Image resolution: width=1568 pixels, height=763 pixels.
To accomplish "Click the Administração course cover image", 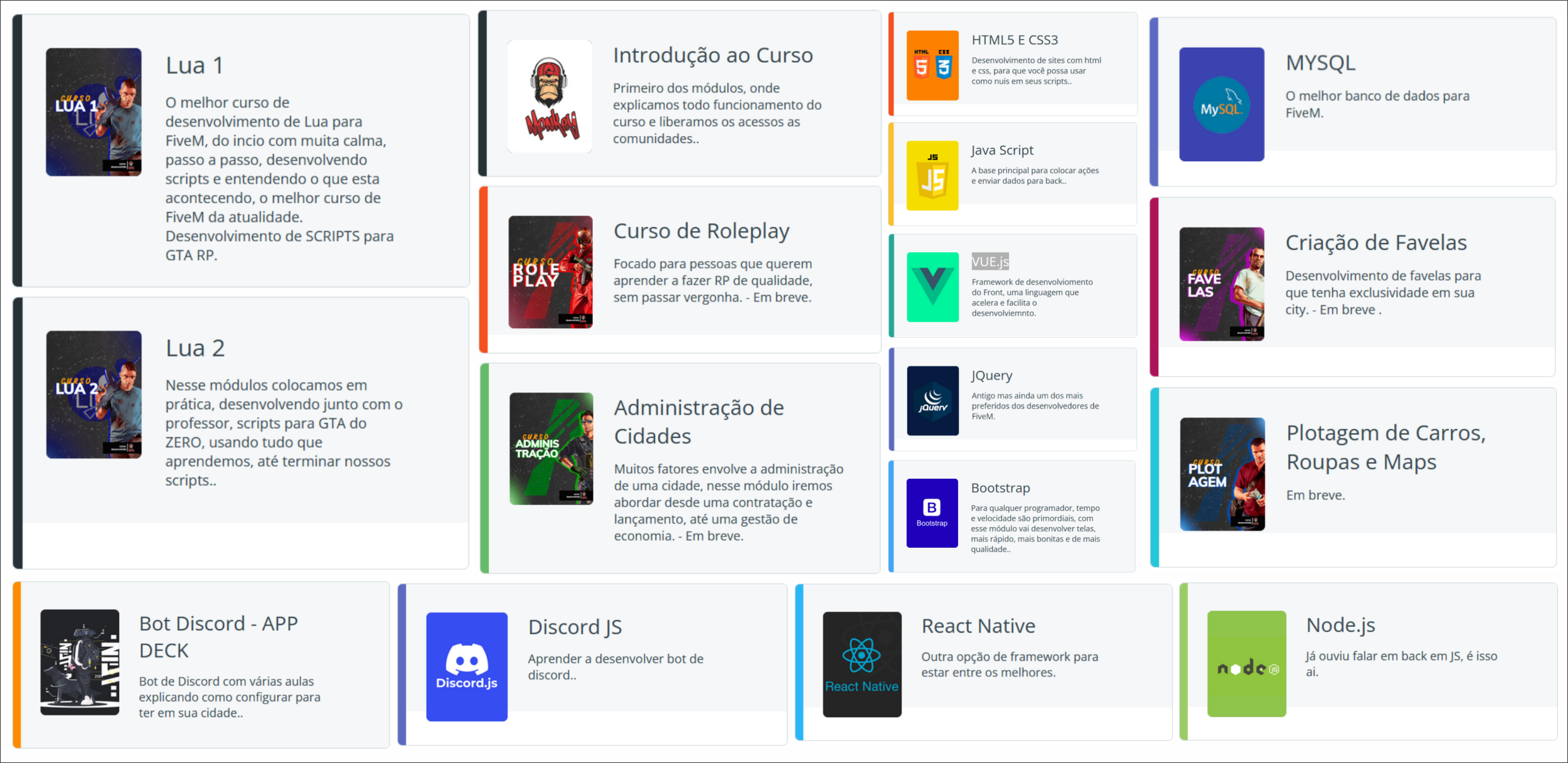I will (551, 448).
